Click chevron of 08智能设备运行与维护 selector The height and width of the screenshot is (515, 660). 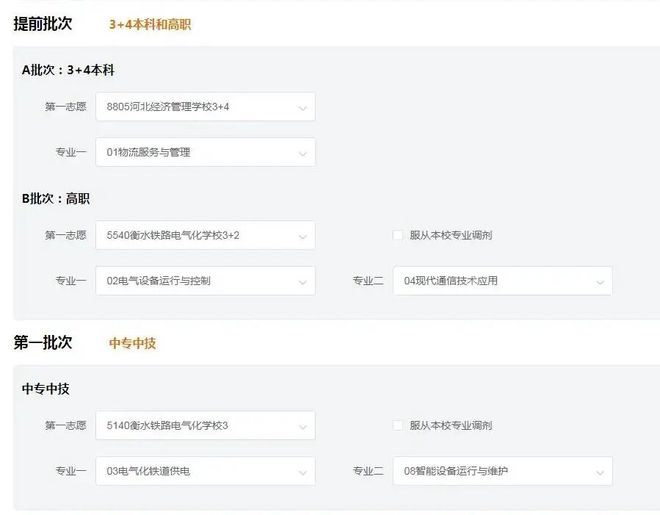tap(600, 473)
